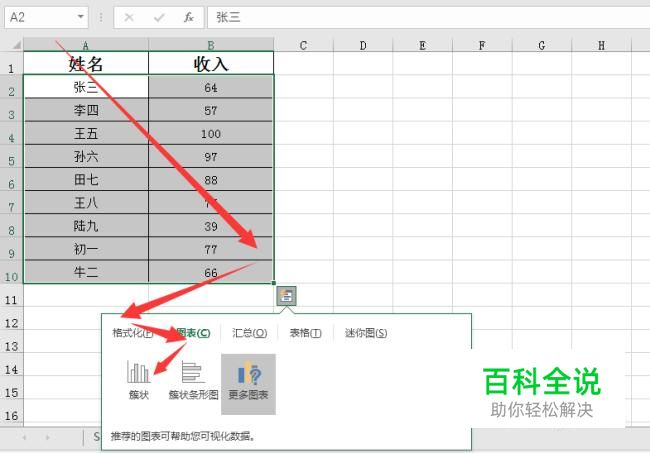Click the cell containing 王五
The height and width of the screenshot is (453, 650).
pos(86,133)
